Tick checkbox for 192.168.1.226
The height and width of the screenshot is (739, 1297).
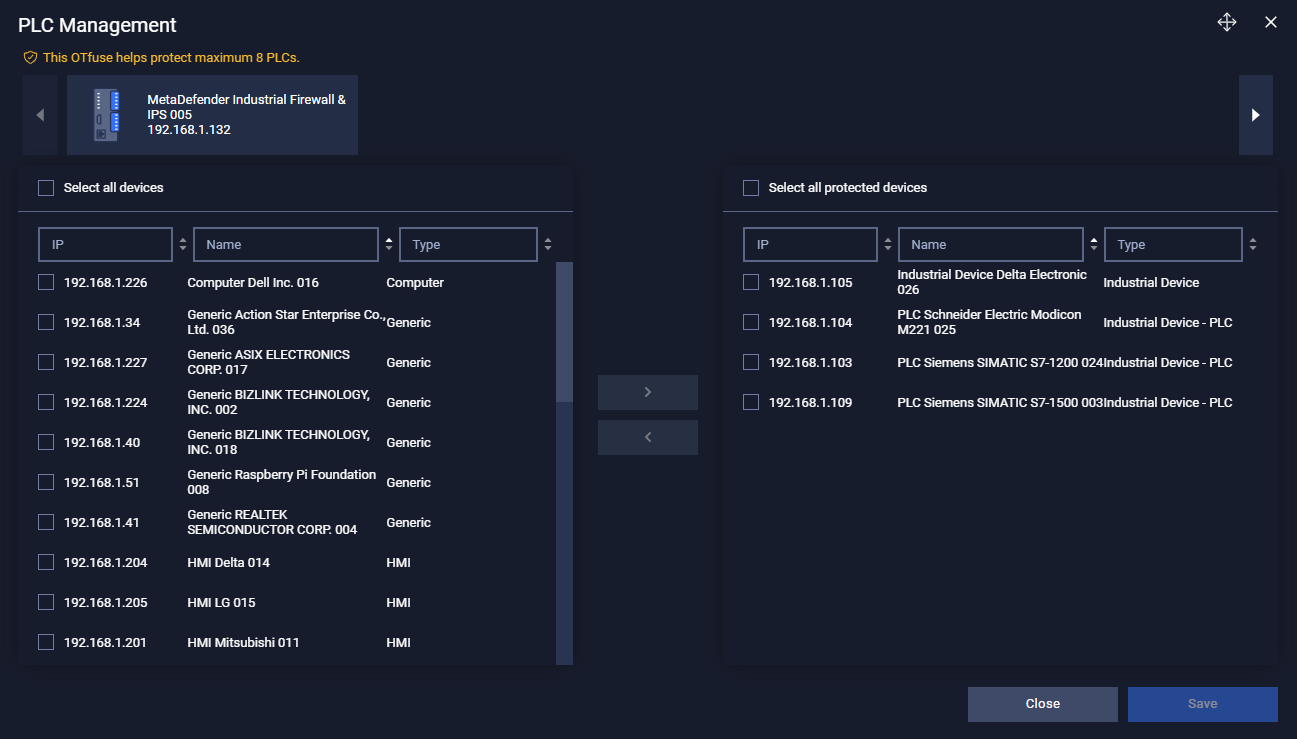pos(46,282)
